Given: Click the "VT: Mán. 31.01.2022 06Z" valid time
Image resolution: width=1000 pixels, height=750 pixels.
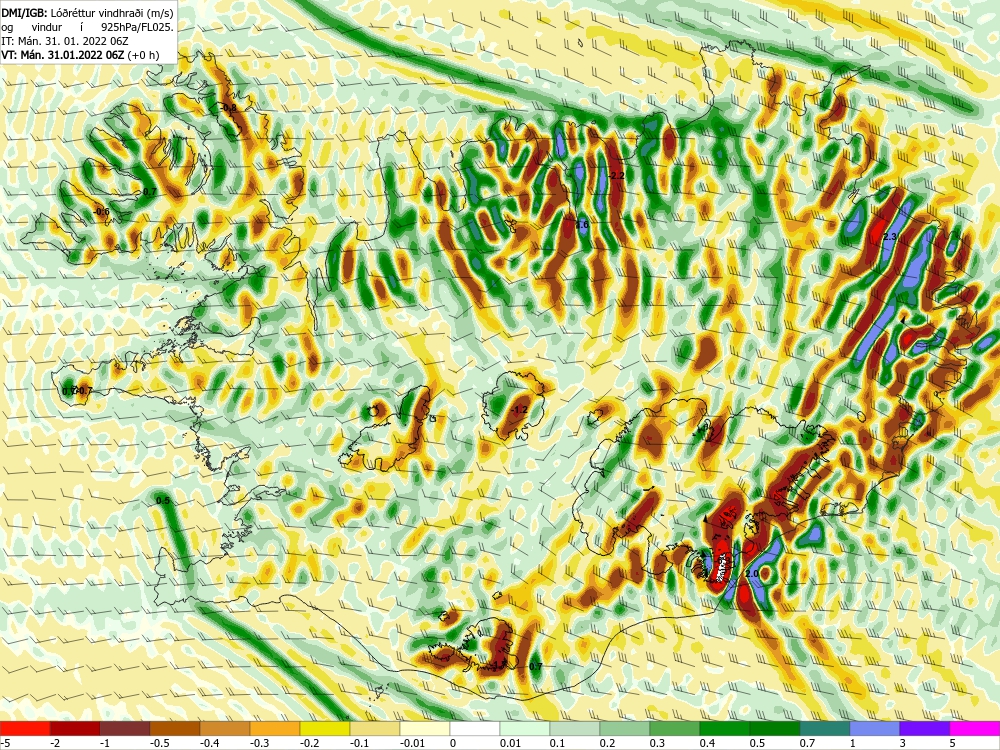Looking at the screenshot, I should (63, 55).
